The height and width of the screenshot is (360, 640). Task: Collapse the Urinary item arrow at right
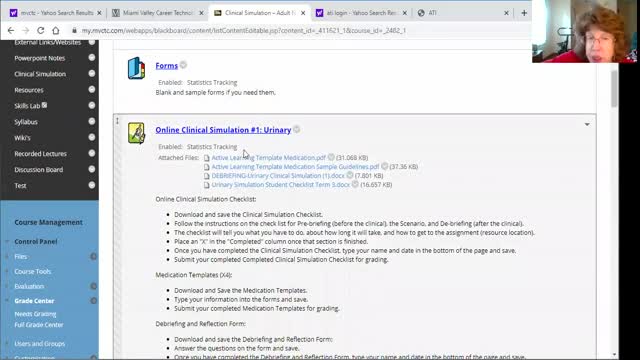click(x=587, y=124)
